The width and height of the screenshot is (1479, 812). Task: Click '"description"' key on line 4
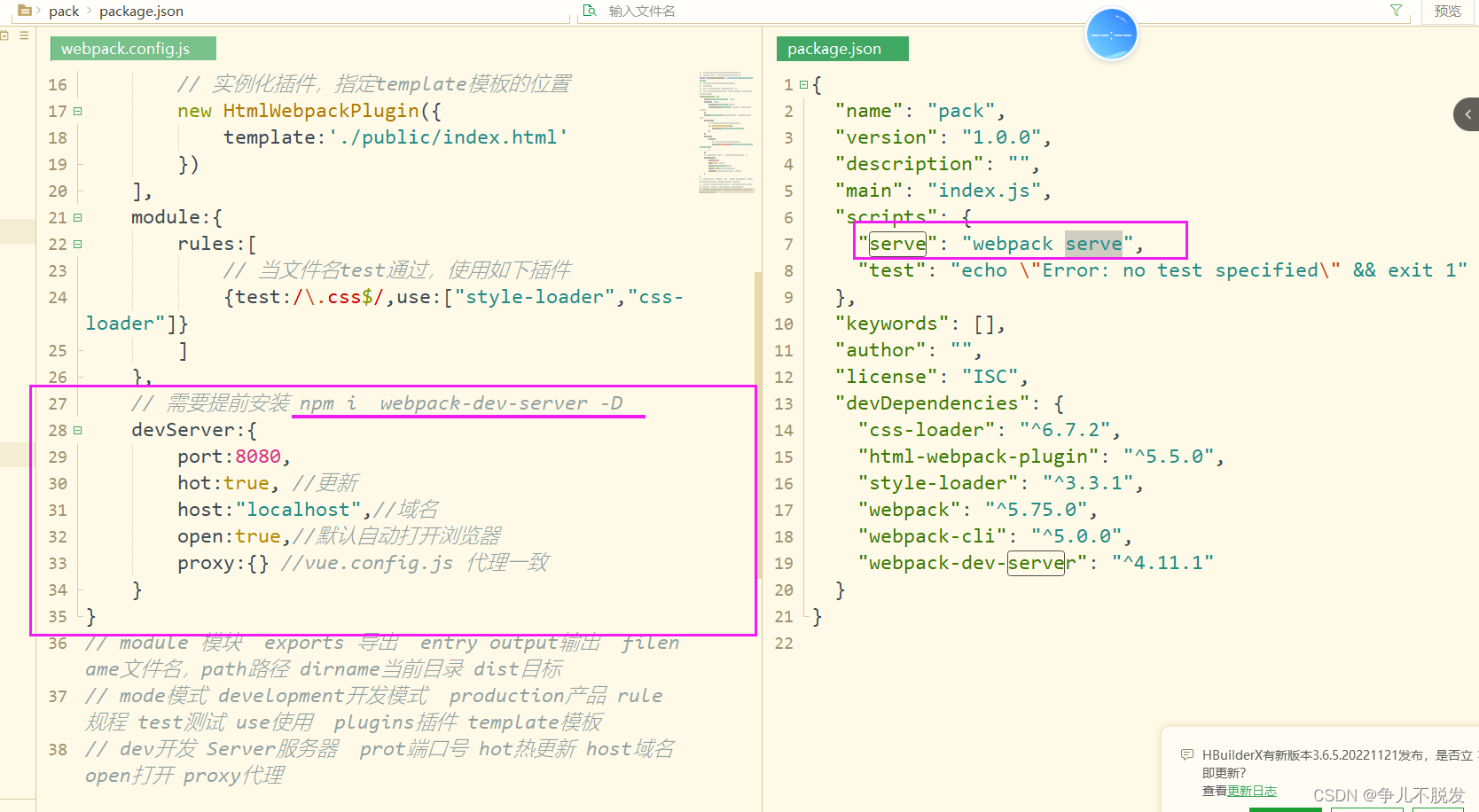910,164
